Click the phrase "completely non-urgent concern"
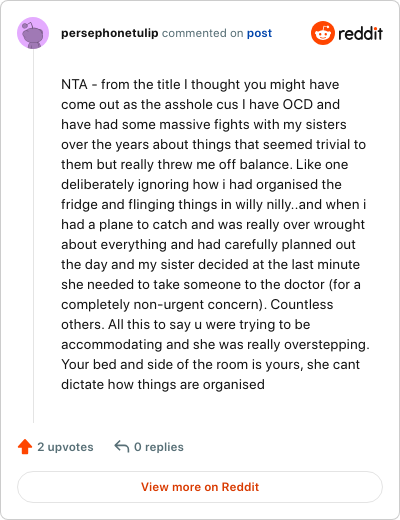 [x=160, y=305]
